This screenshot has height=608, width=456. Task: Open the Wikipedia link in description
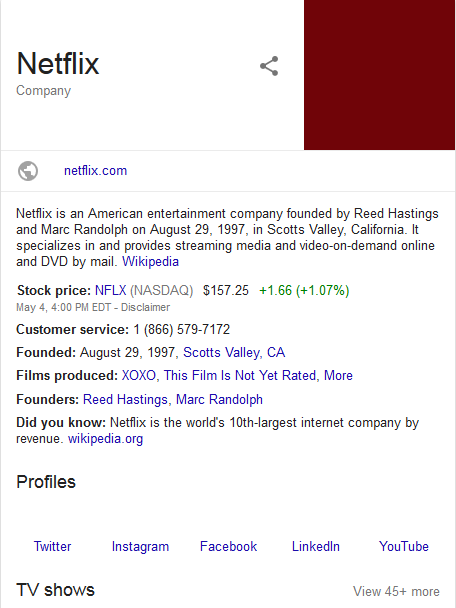[x=150, y=261]
